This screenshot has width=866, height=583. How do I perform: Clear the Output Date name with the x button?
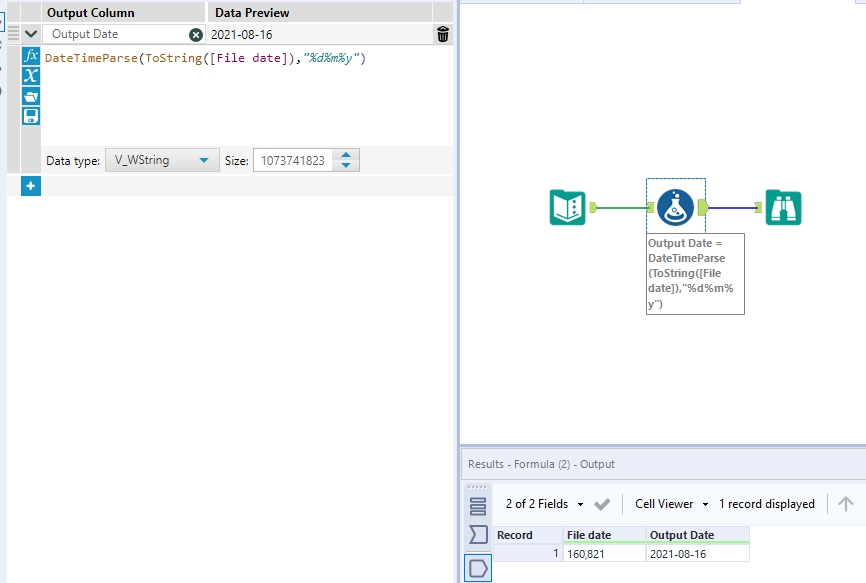tap(196, 33)
